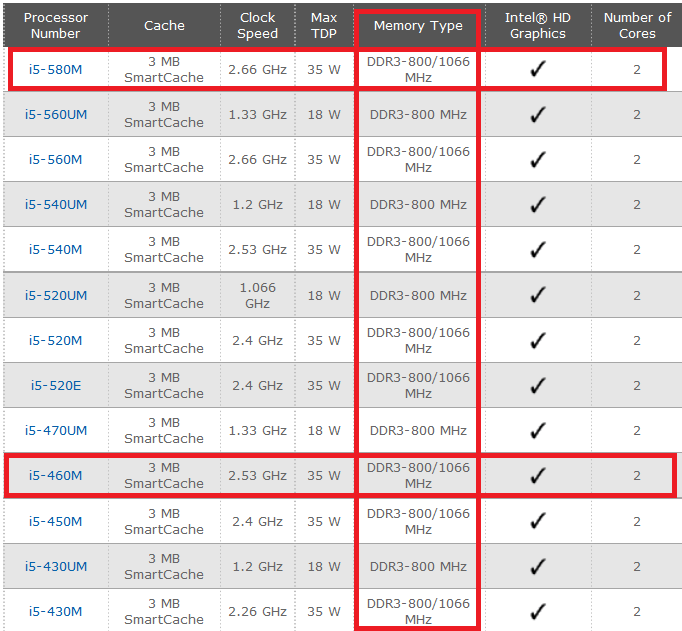682x631 pixels.
Task: Click the 3 MB SmartCache cell for i5-520M
Action: [164, 340]
